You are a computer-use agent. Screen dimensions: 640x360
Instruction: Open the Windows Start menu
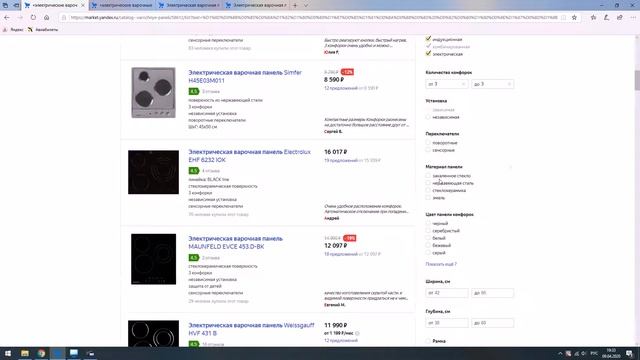(x=8, y=353)
